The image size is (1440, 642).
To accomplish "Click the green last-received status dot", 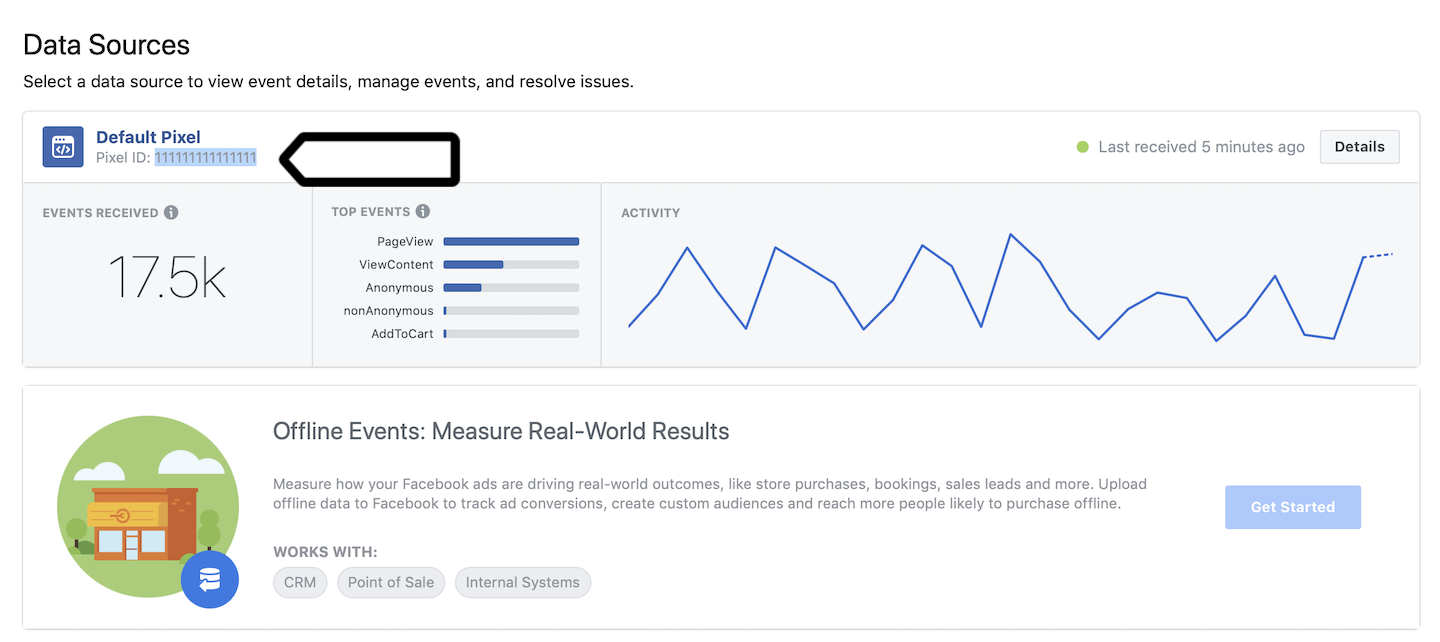I will click(1082, 147).
